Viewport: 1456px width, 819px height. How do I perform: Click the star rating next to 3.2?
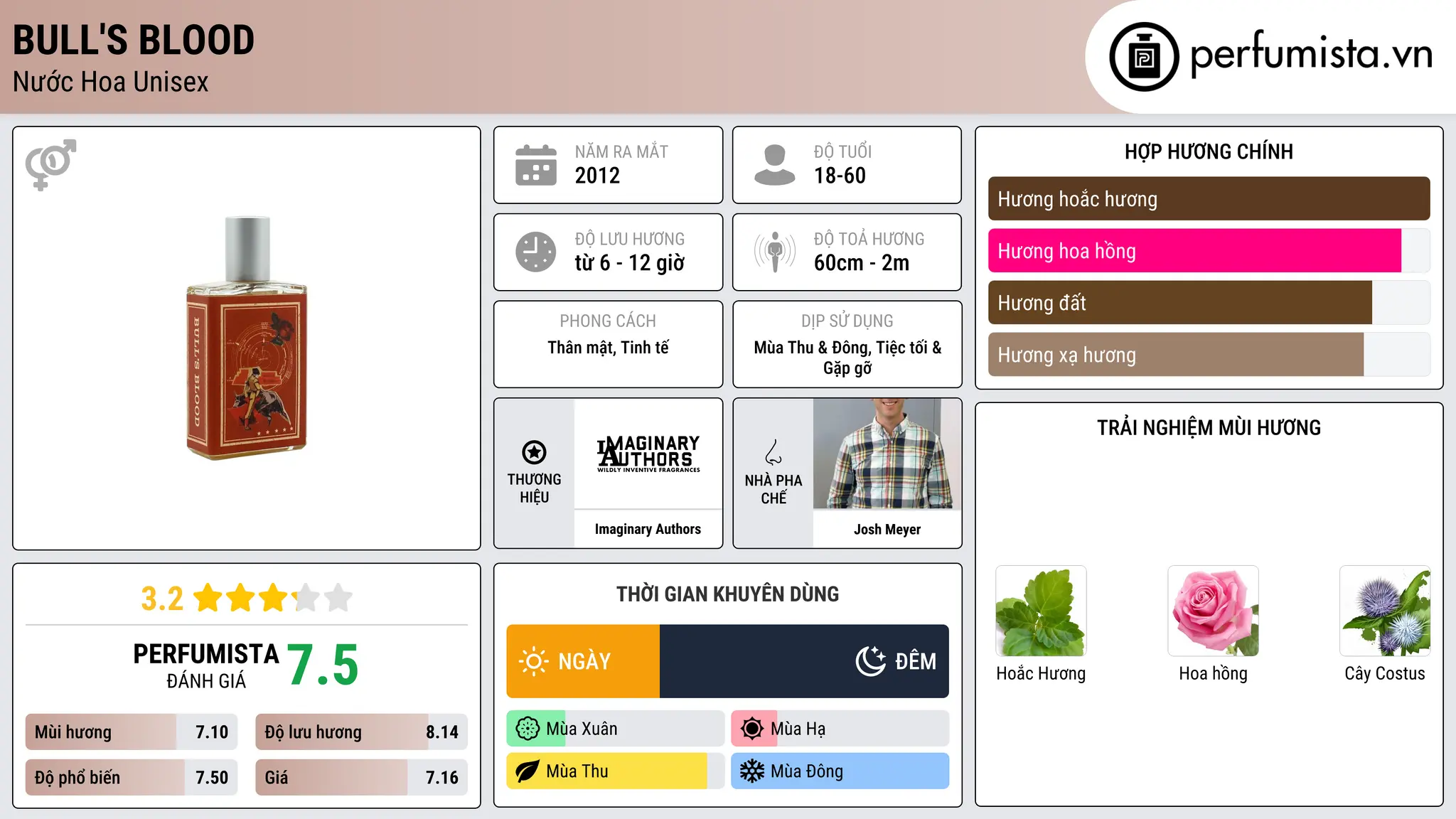[273, 598]
